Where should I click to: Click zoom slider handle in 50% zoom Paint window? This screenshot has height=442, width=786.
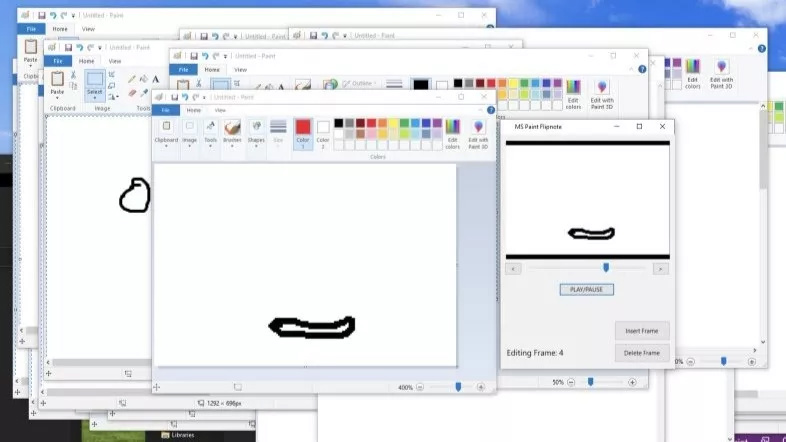tap(591, 382)
